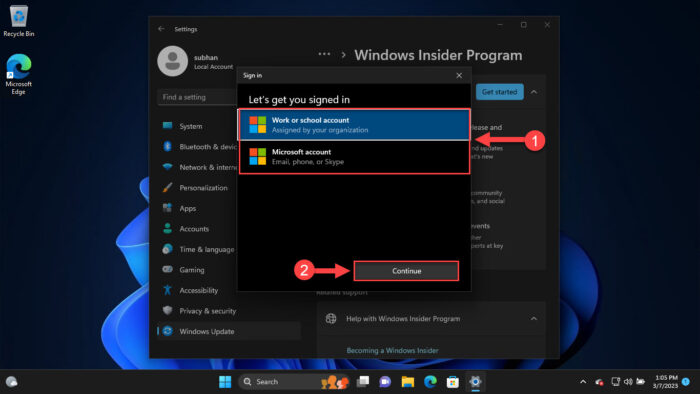
Task: Collapse the Get started section chevron
Action: (x=534, y=92)
